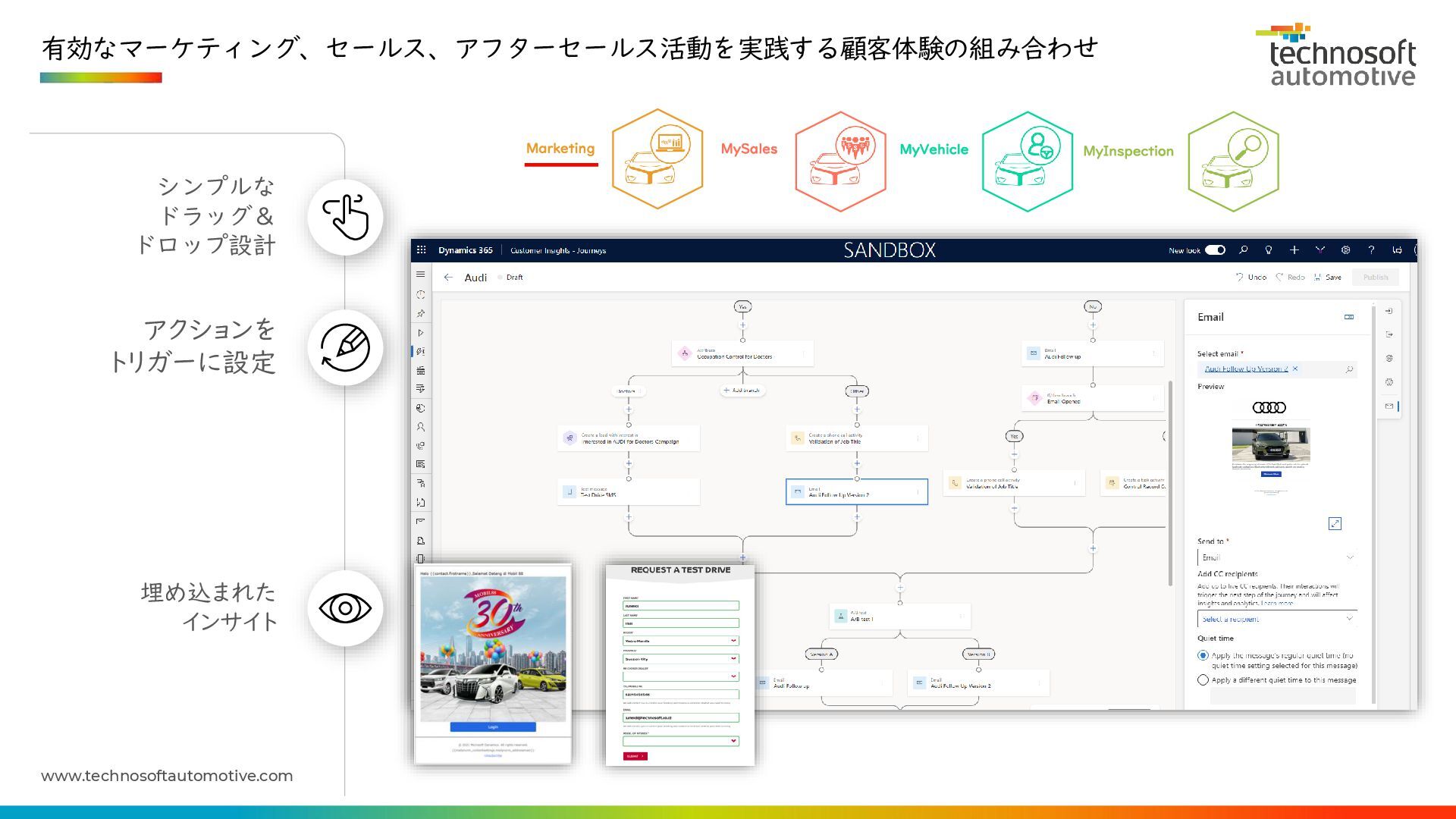The width and height of the screenshot is (1456, 819).
Task: Select Apply a different quiet time option
Action: [1203, 680]
